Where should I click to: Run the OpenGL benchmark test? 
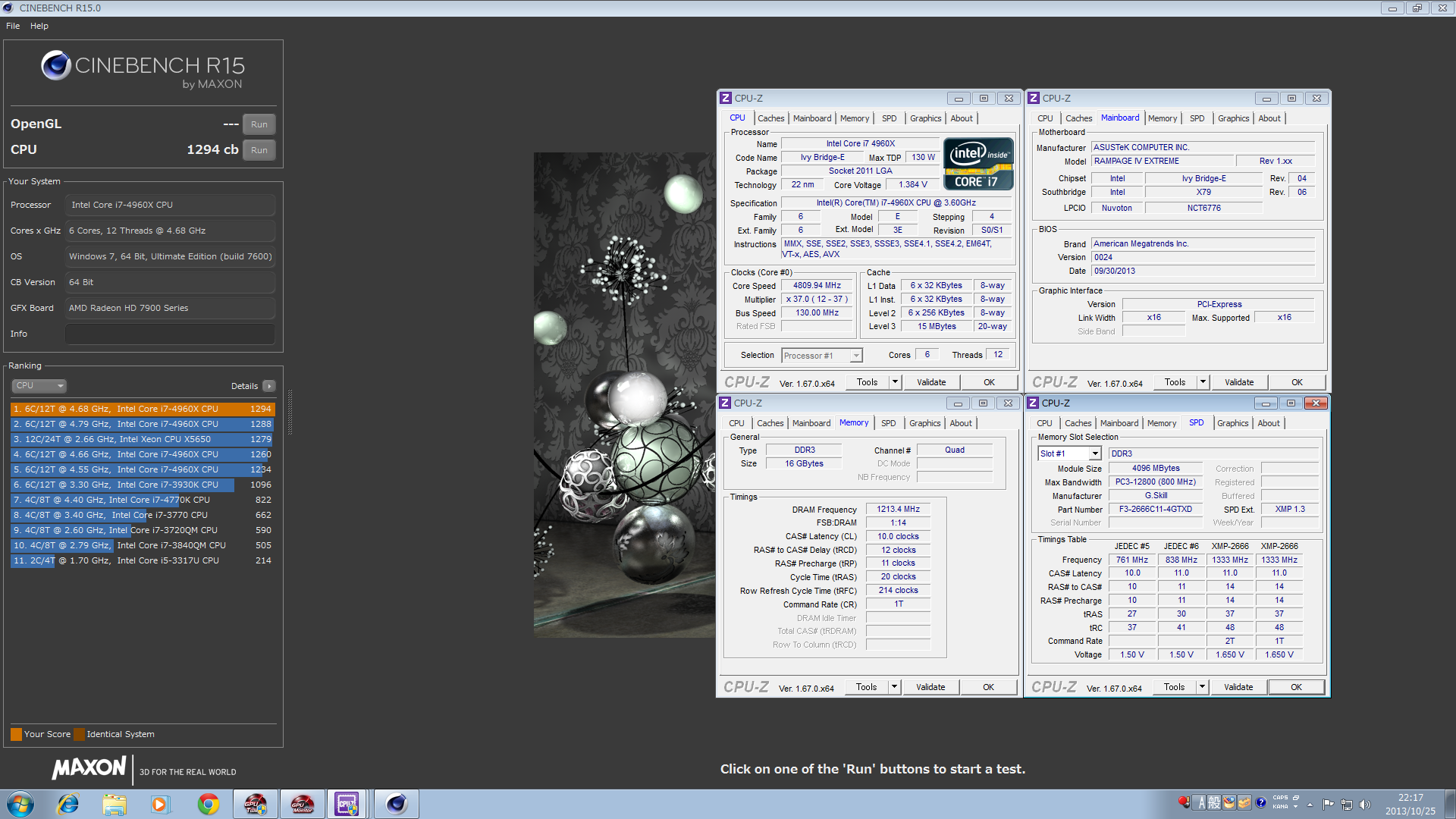(259, 124)
